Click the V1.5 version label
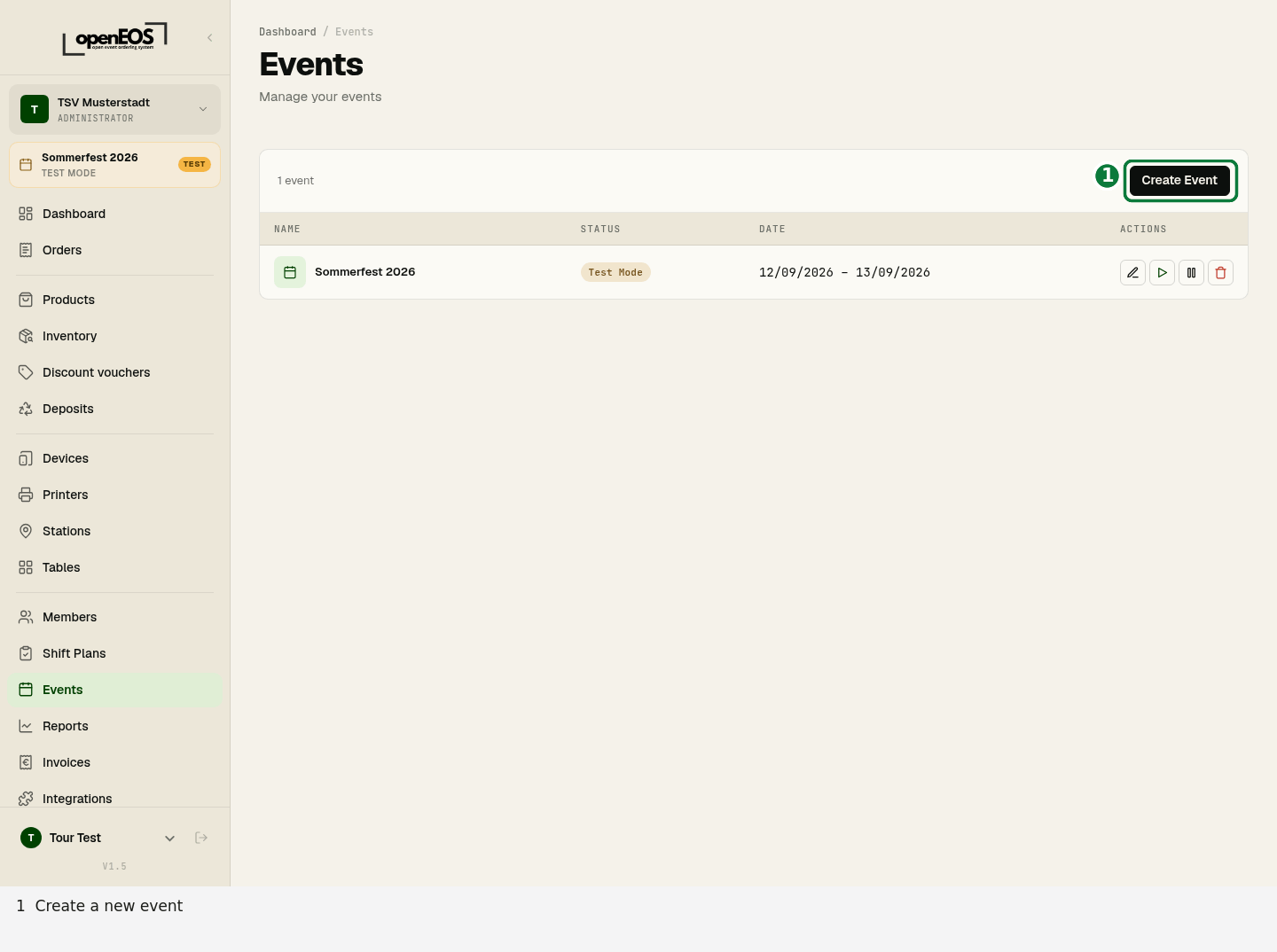1277x952 pixels. pyautogui.click(x=114, y=866)
